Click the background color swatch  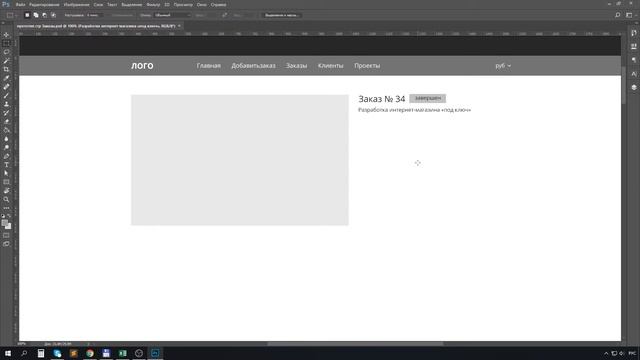point(9,227)
